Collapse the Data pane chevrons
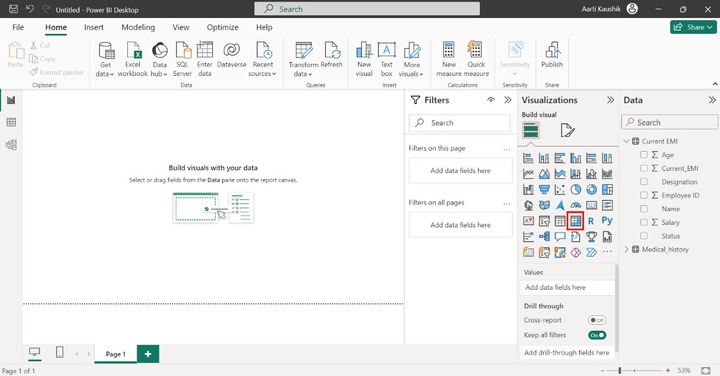Image resolution: width=720 pixels, height=376 pixels. click(712, 100)
